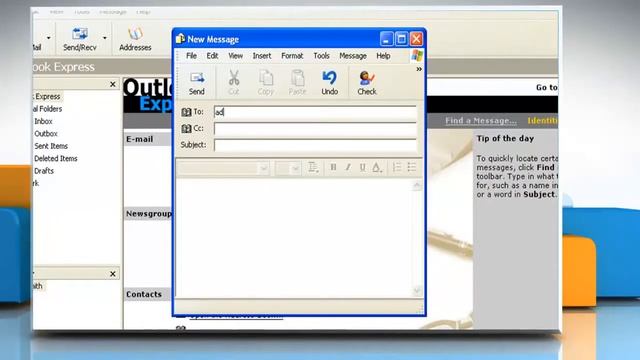Open the Go to link
Image resolution: width=640 pixels, height=360 pixels.
tap(547, 87)
